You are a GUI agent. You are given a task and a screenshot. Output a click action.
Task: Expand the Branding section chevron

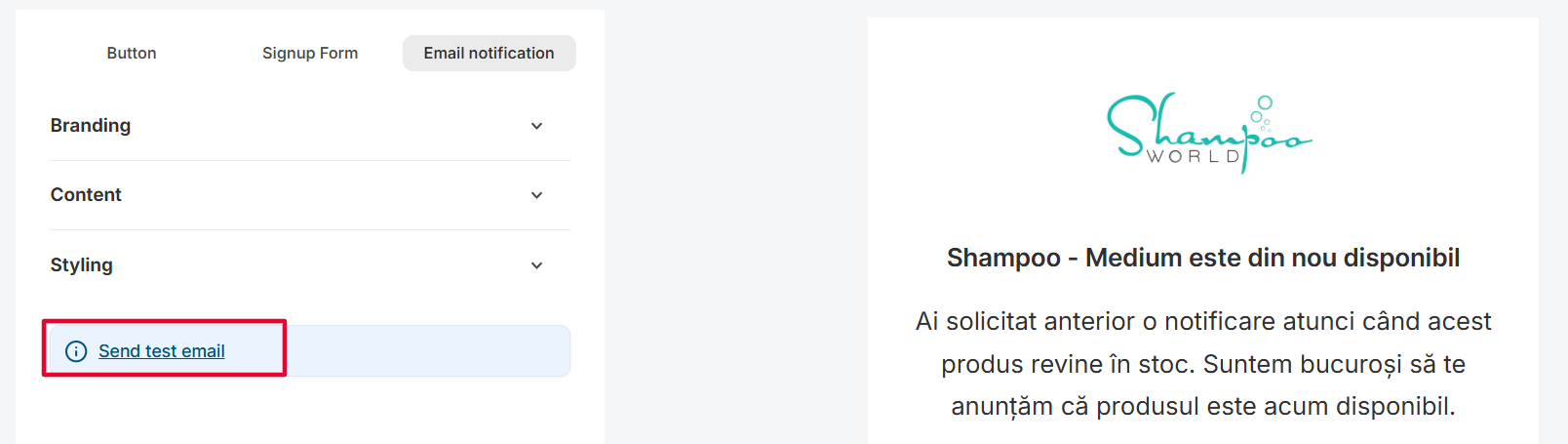(536, 126)
